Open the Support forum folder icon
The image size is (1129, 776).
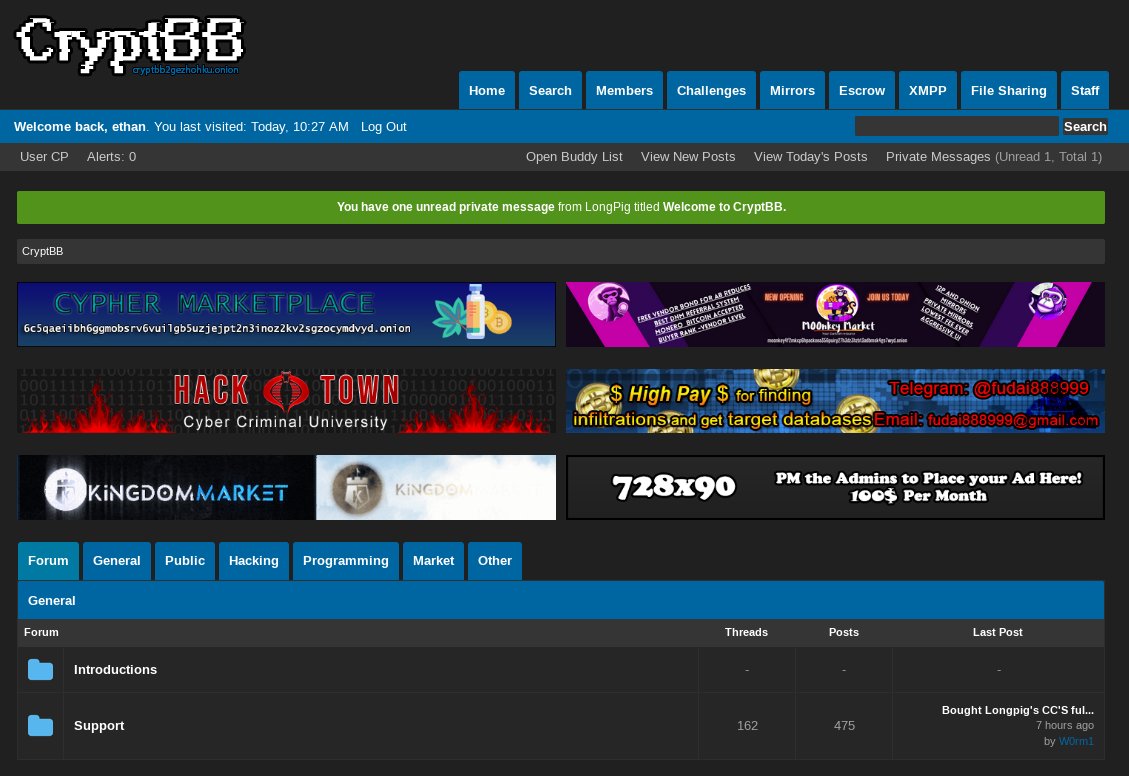tap(40, 726)
